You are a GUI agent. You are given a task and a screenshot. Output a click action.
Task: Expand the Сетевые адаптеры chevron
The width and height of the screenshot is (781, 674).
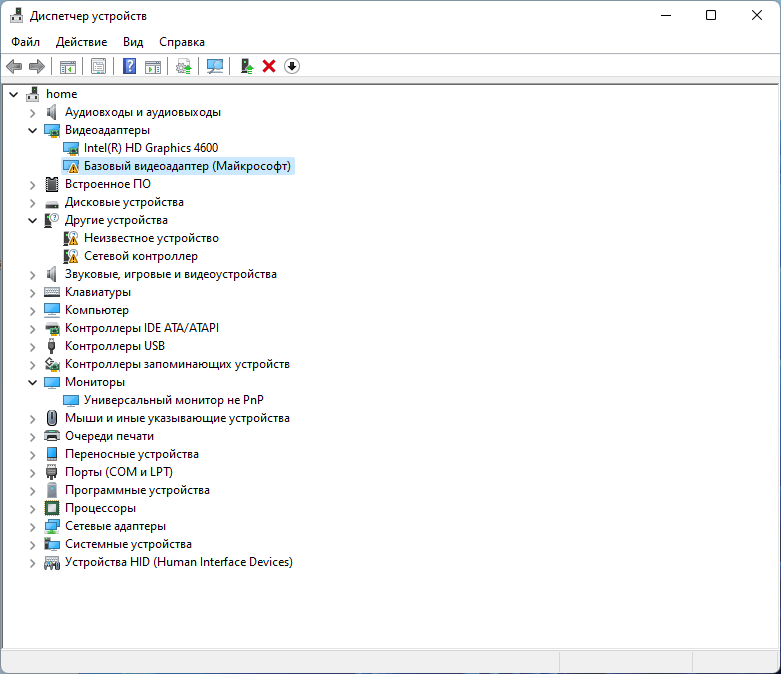[32, 527]
